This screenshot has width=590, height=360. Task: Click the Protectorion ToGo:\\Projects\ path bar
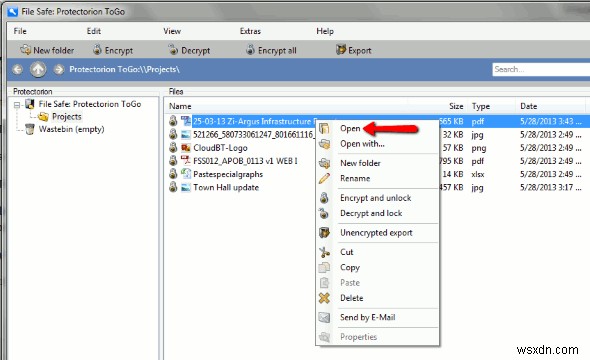125,69
